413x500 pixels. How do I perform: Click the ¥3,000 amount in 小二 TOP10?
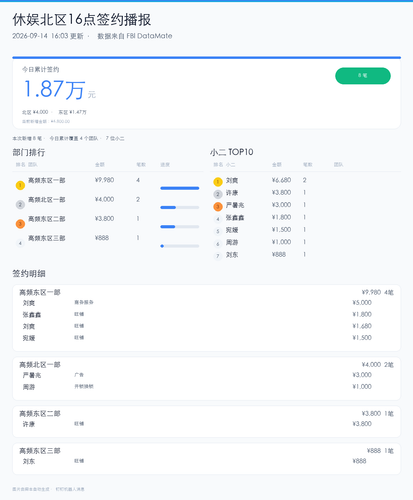coord(281,205)
